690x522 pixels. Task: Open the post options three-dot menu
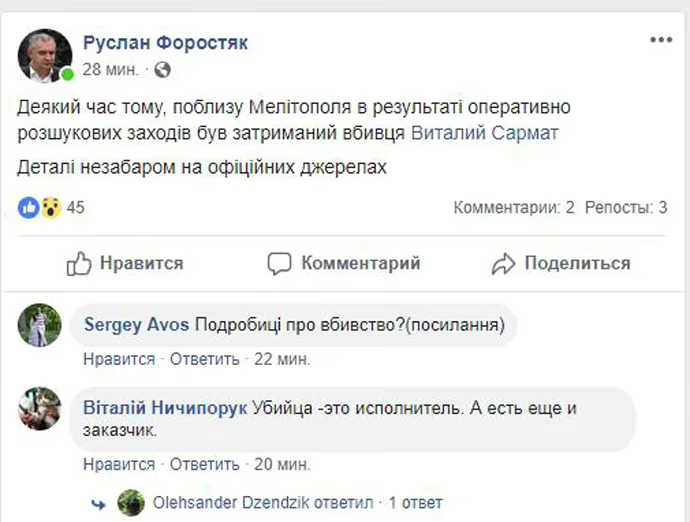(x=661, y=40)
